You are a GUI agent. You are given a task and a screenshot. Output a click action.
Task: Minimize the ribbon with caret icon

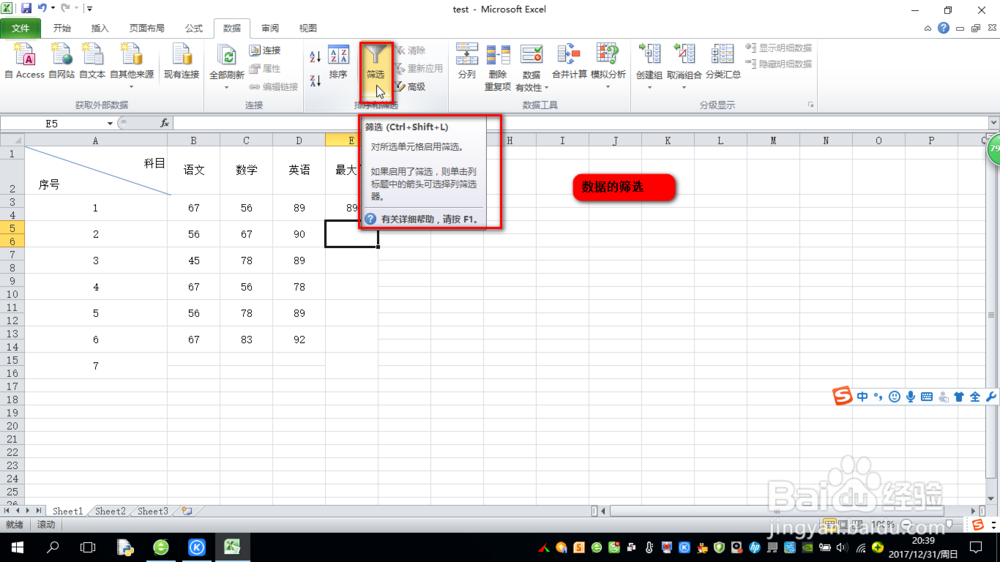[x=927, y=28]
